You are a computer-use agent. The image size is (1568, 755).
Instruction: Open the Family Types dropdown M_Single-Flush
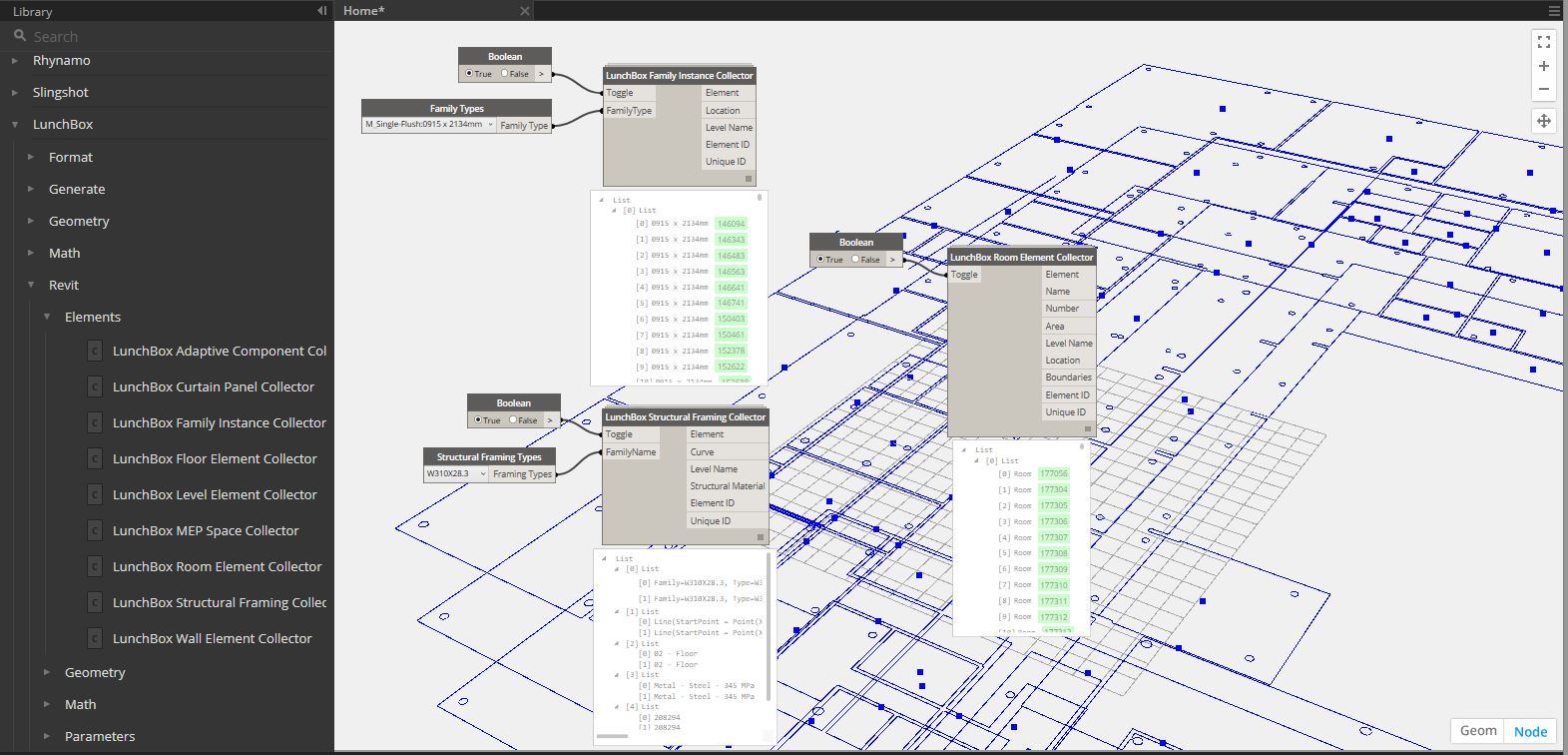coord(429,125)
